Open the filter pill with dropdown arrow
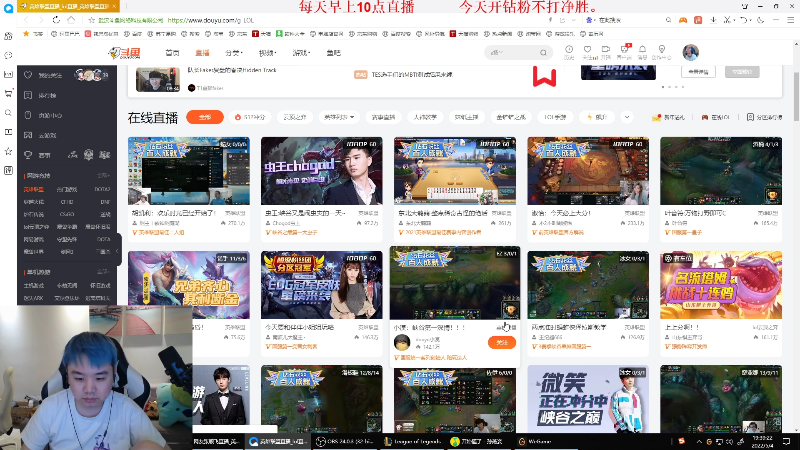This screenshot has height=450, width=800. tap(339, 117)
